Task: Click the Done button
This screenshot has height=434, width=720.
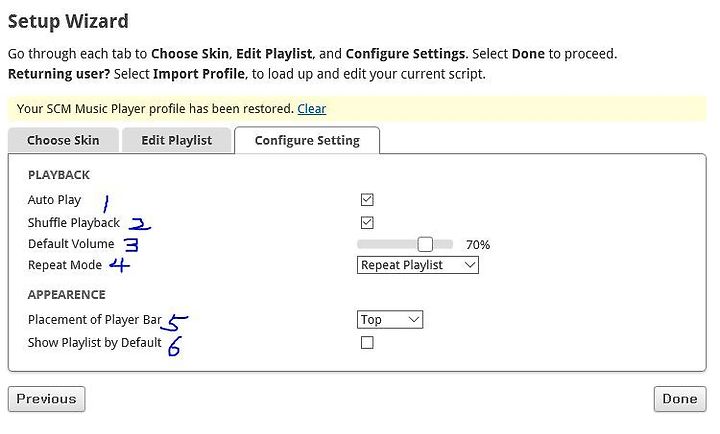Action: [680, 399]
